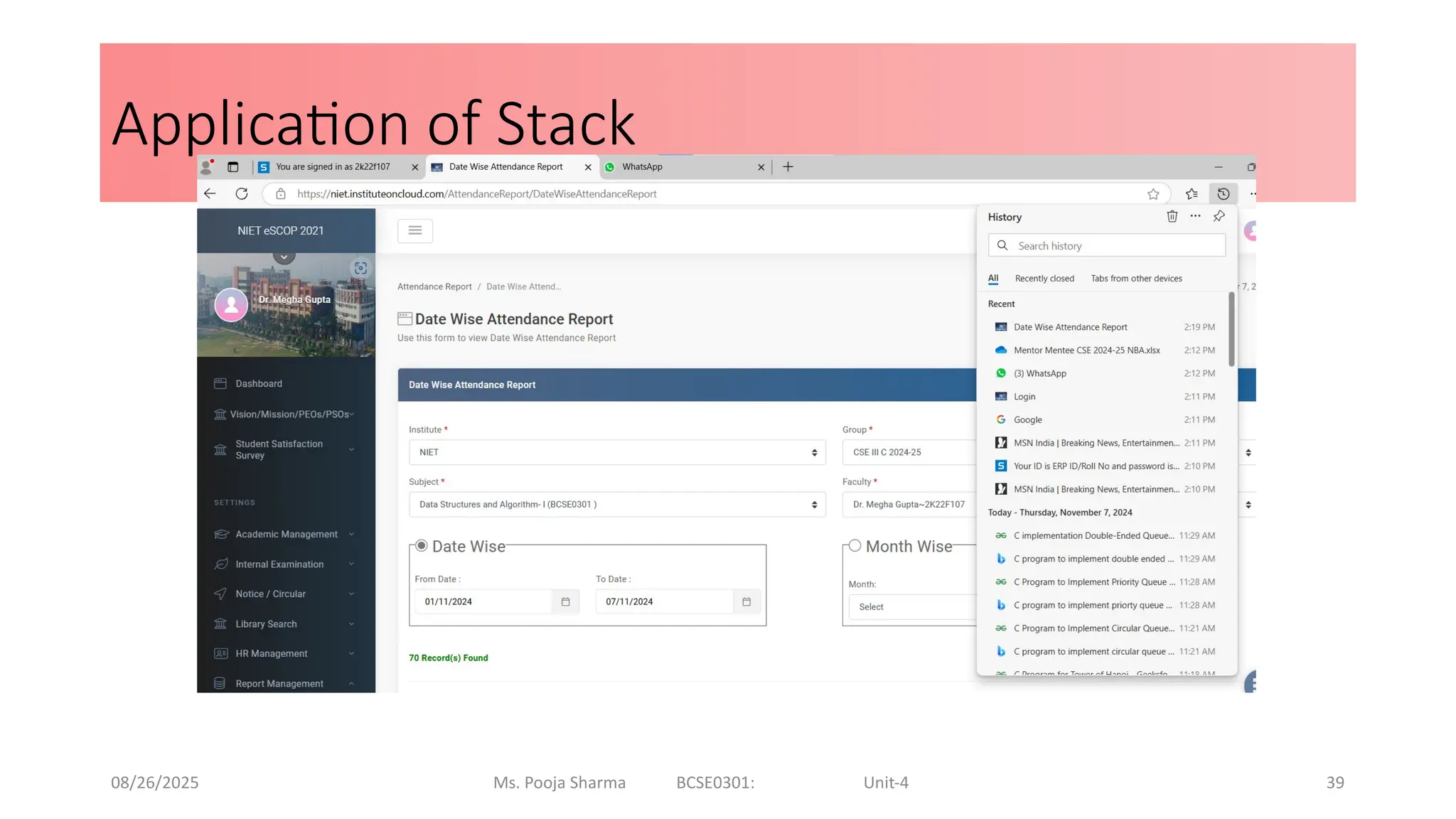This screenshot has height=819, width=1456.
Task: Select the Month Wise radio button
Action: point(855,545)
